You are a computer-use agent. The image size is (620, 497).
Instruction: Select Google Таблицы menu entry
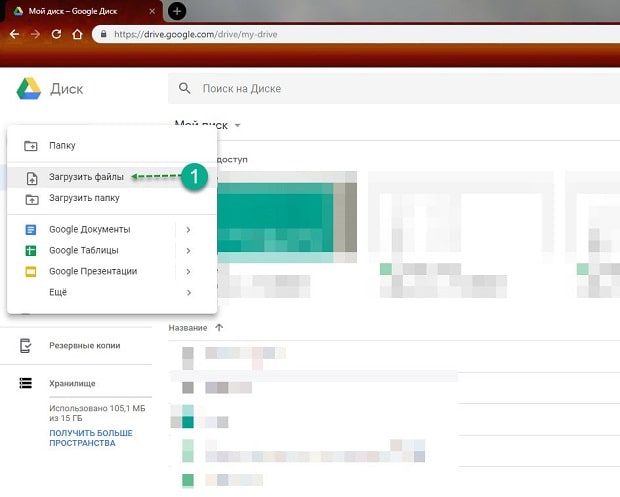click(x=112, y=250)
